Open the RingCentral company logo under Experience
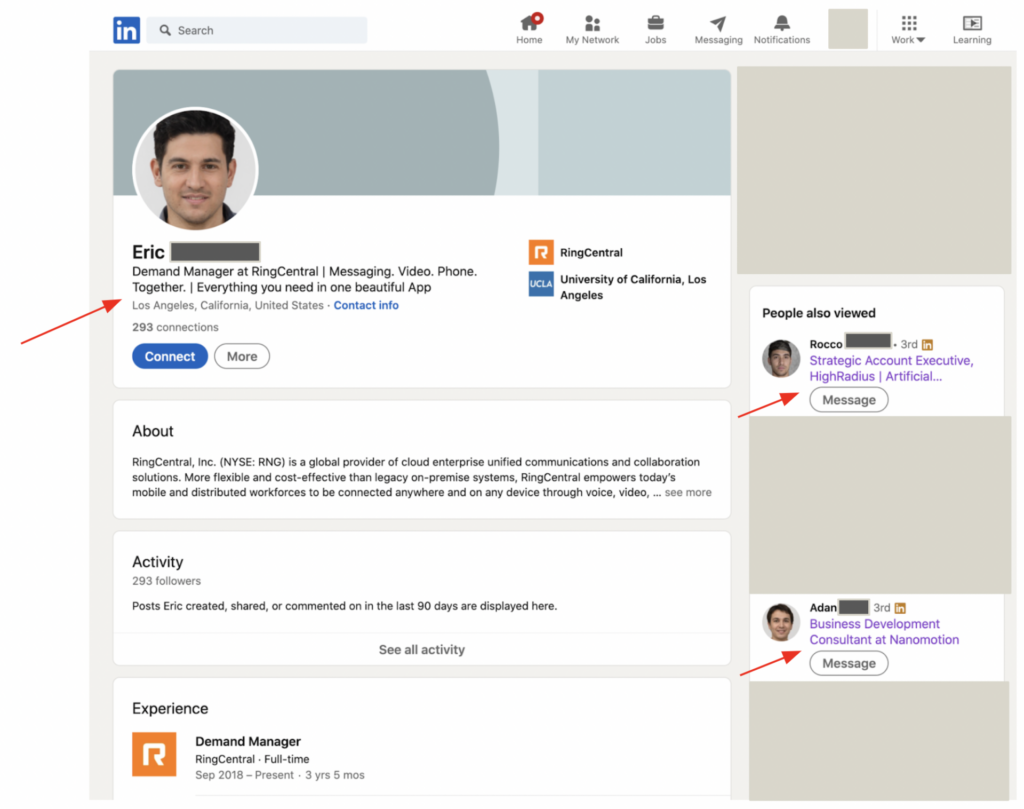This screenshot has height=809, width=1024. [x=154, y=755]
